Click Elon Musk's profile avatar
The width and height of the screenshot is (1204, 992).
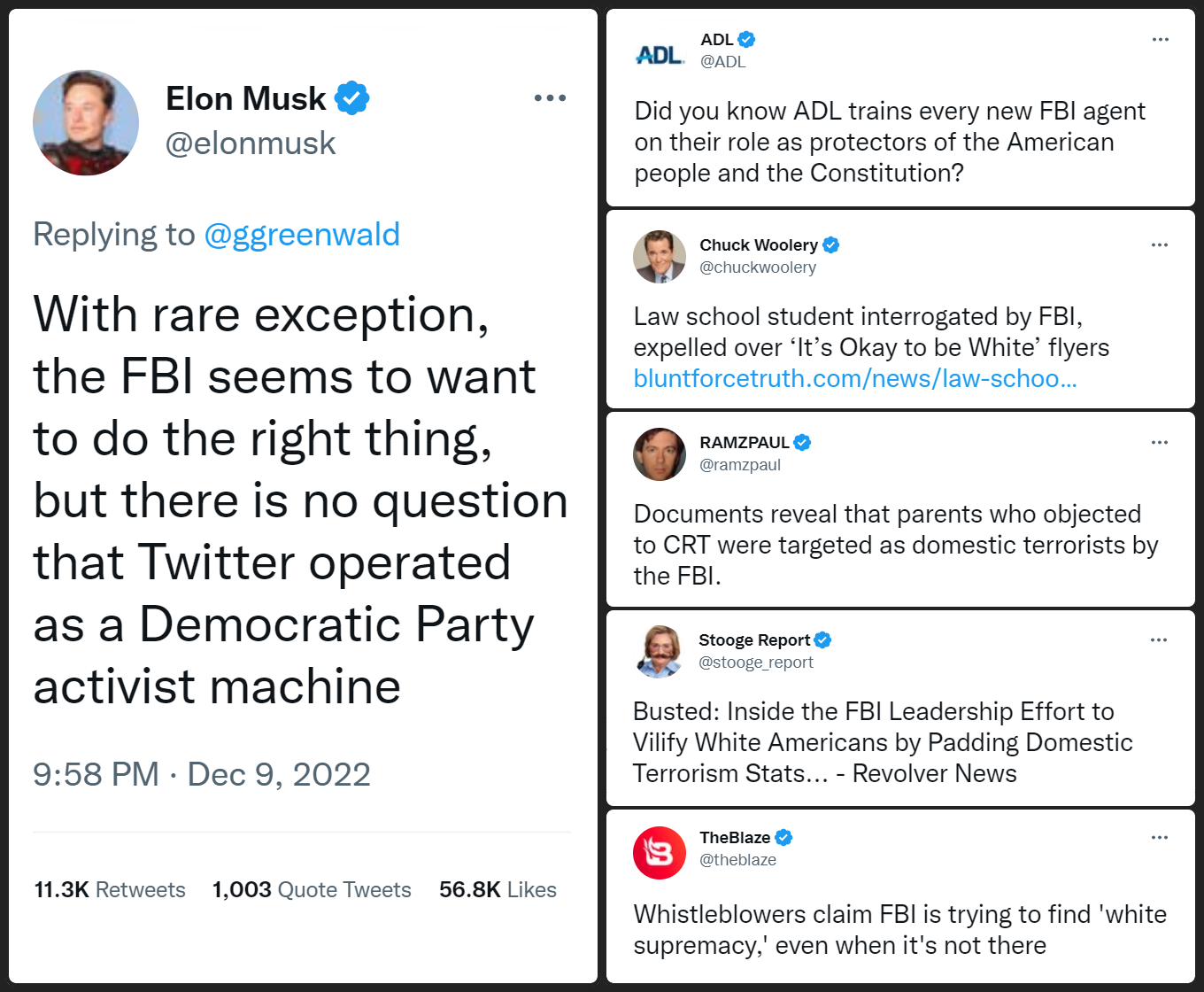point(86,122)
